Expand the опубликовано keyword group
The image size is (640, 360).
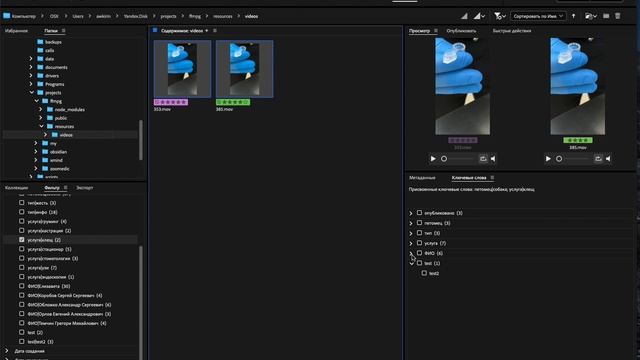[x=411, y=213]
